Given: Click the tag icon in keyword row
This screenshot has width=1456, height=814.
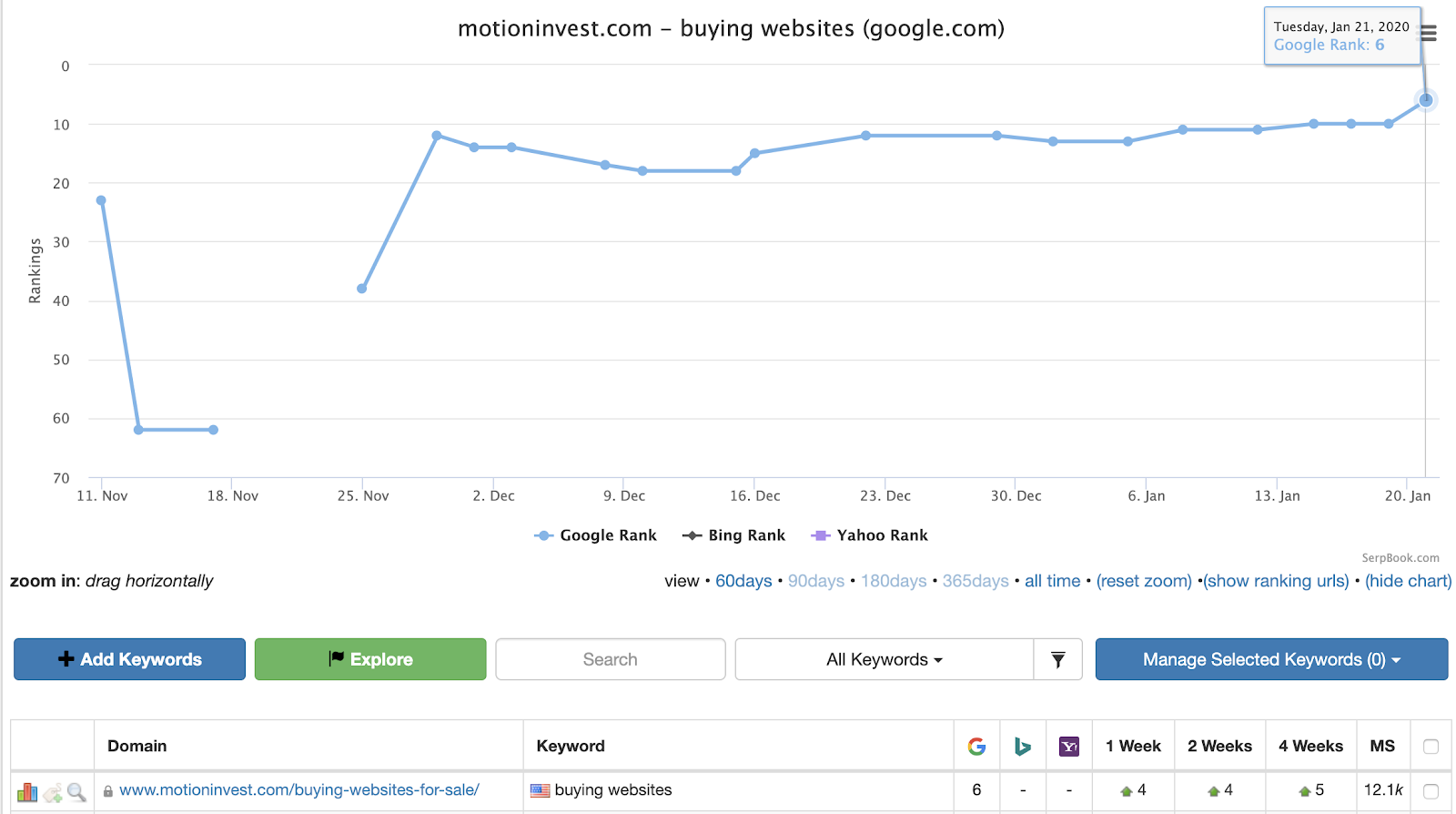Looking at the screenshot, I should coord(53,792).
